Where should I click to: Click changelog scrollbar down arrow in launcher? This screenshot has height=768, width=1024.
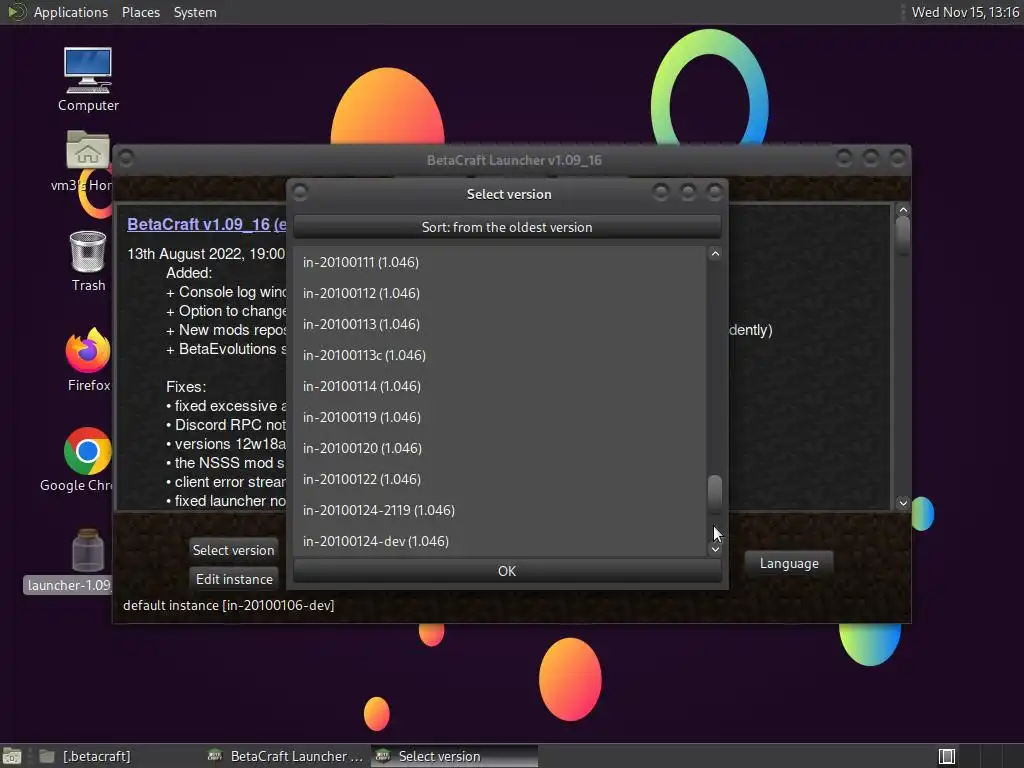[x=903, y=503]
